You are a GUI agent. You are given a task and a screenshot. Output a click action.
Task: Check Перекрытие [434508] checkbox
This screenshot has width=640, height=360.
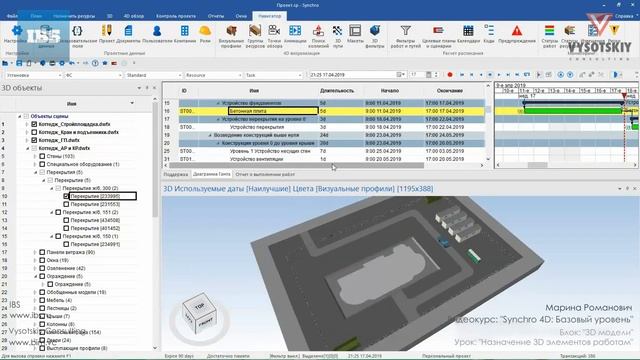coord(66,220)
